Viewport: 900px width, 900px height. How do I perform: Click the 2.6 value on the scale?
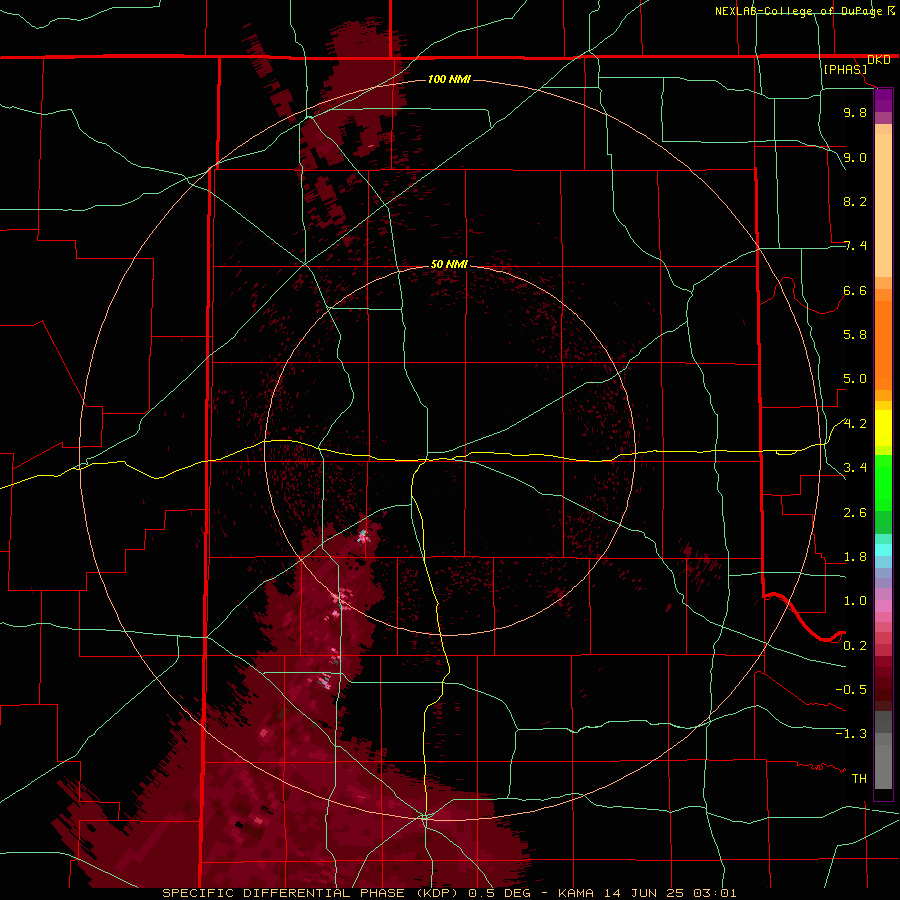tap(855, 513)
